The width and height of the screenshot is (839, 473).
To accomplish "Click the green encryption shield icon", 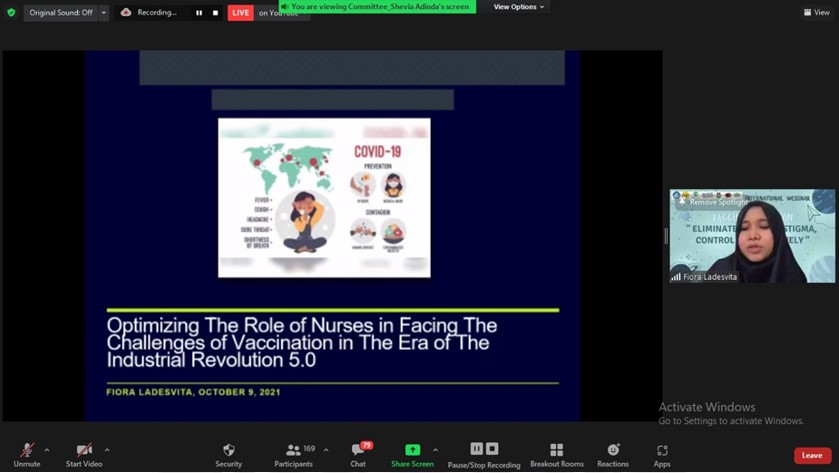I will (x=11, y=13).
